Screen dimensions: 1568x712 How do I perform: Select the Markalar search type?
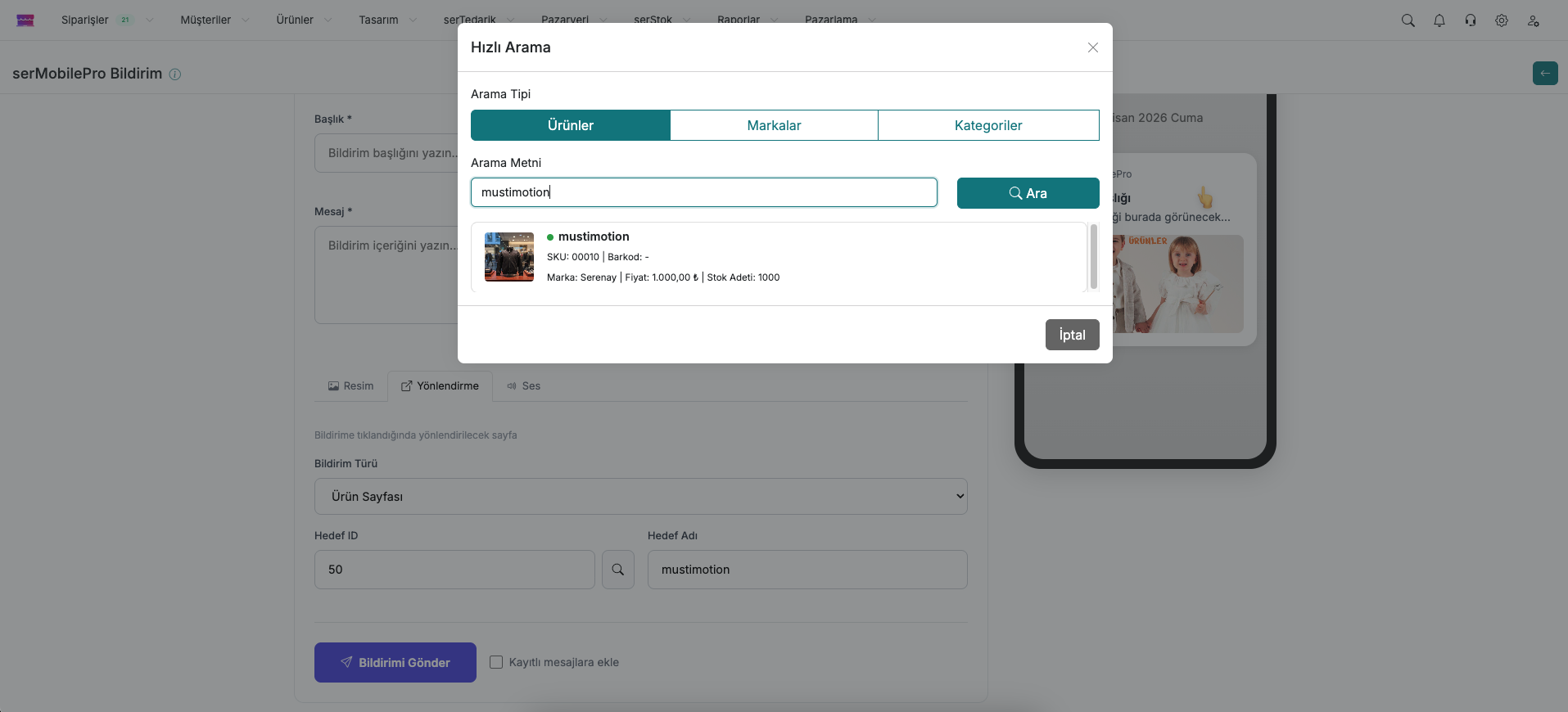tap(774, 125)
